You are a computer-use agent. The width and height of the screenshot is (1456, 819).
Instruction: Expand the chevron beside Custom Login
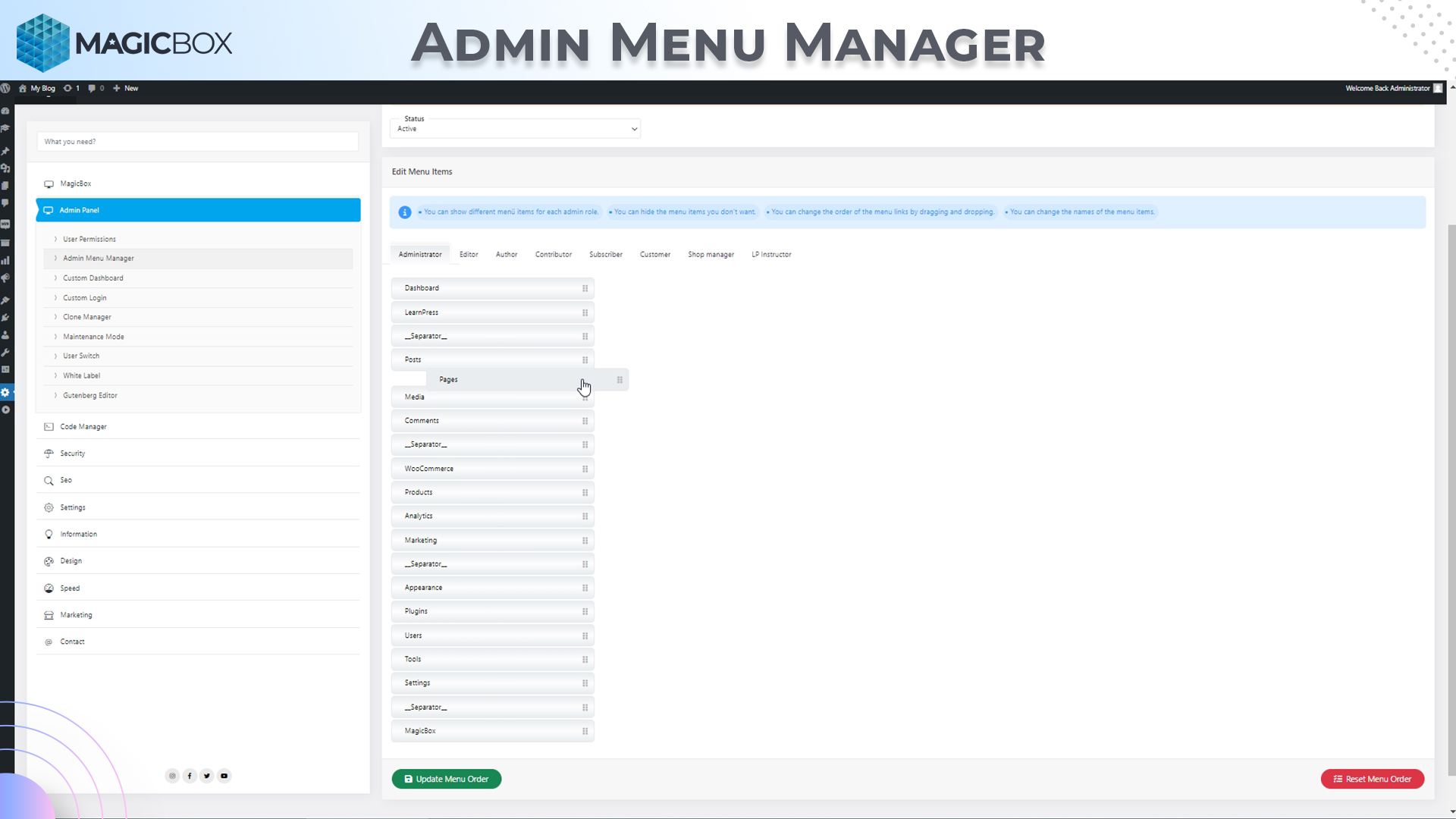[55, 298]
